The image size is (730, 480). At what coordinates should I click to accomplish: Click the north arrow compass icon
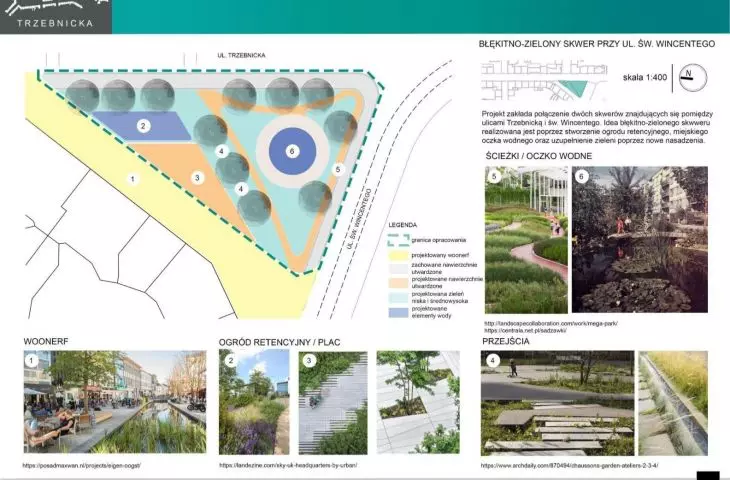693,77
